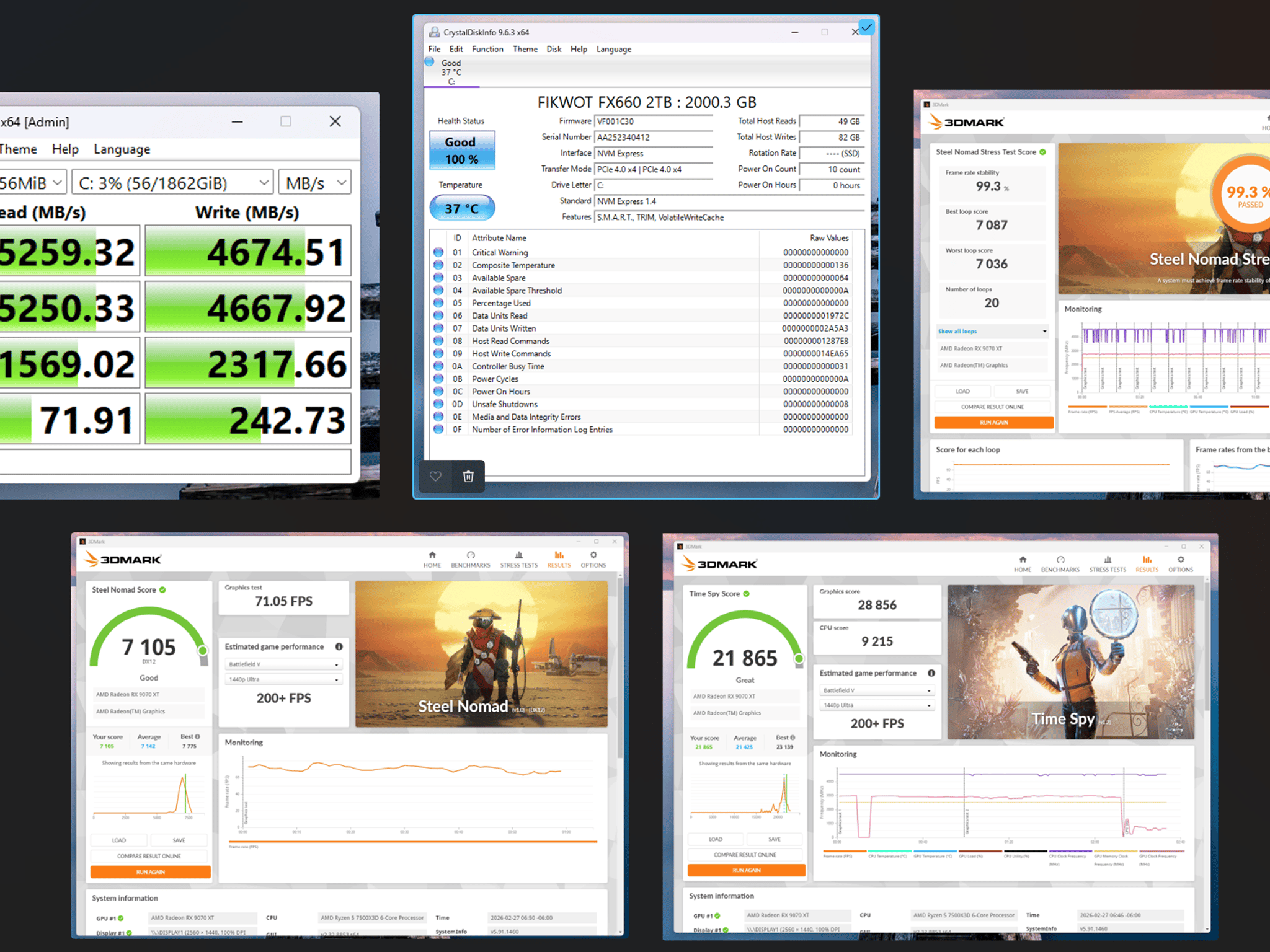The image size is (1270, 952).
Task: Open the Function menu in CrystalDiskInfo
Action: point(487,49)
